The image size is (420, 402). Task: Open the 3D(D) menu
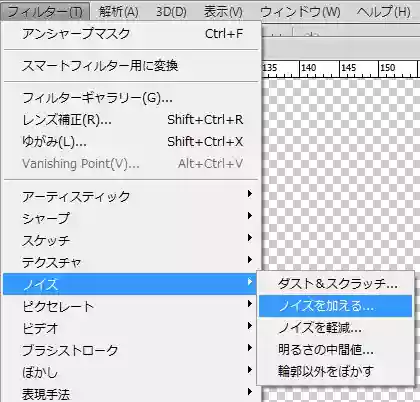171,12
